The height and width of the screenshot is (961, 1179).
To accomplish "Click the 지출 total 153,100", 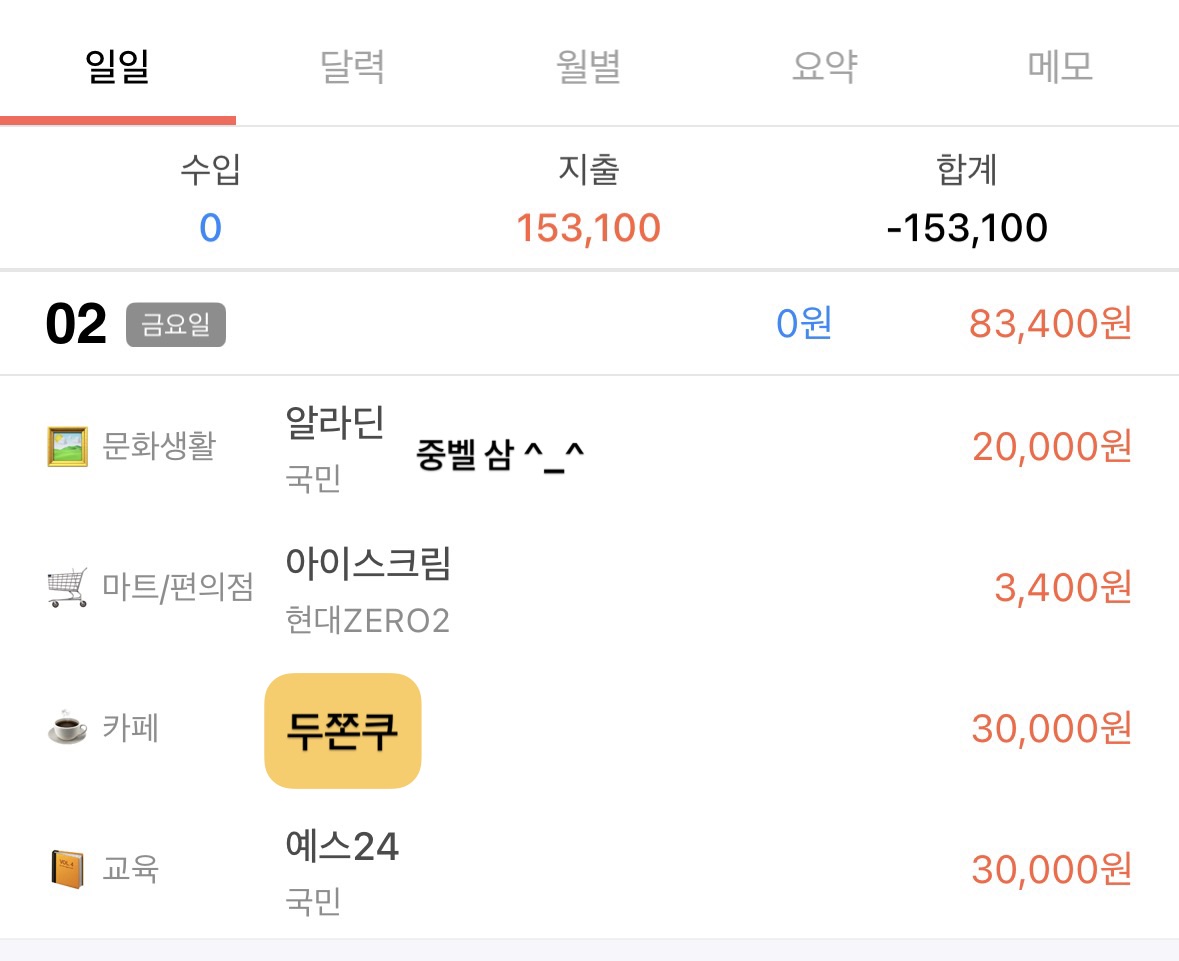I will click(x=588, y=228).
